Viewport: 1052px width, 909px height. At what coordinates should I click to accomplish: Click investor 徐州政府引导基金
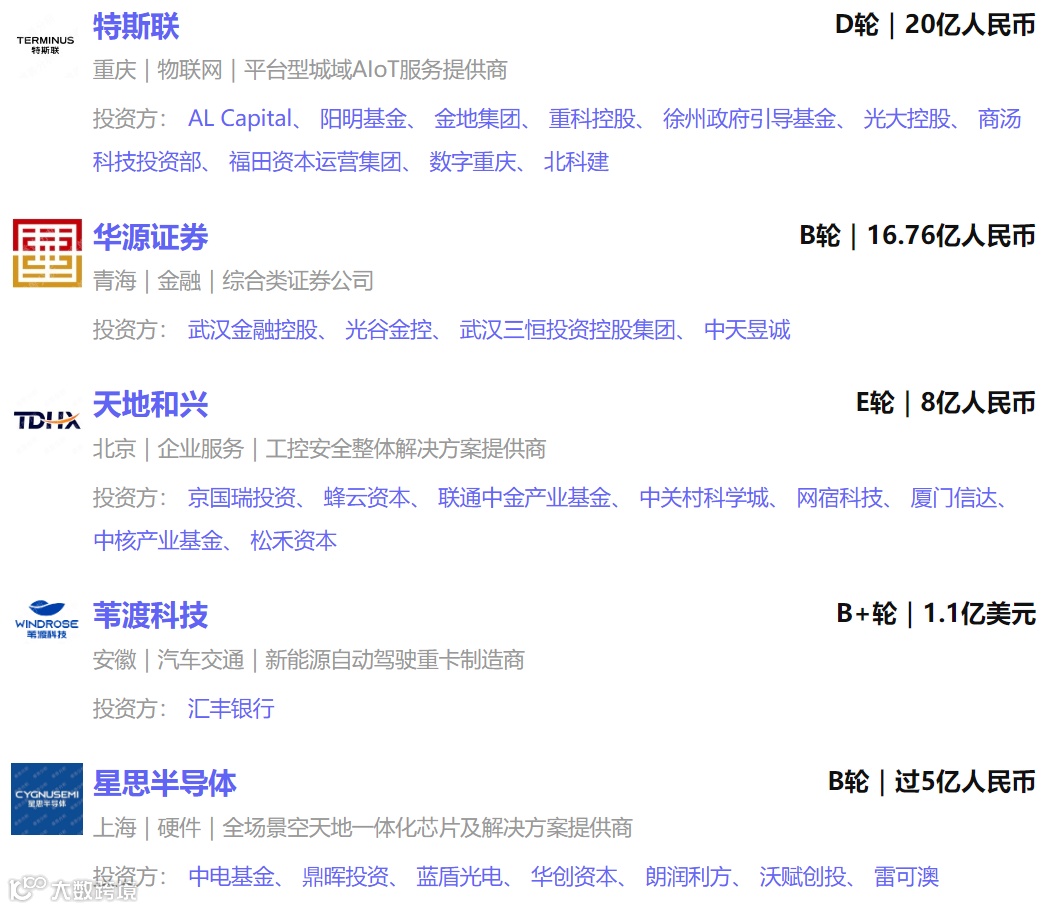click(x=749, y=119)
